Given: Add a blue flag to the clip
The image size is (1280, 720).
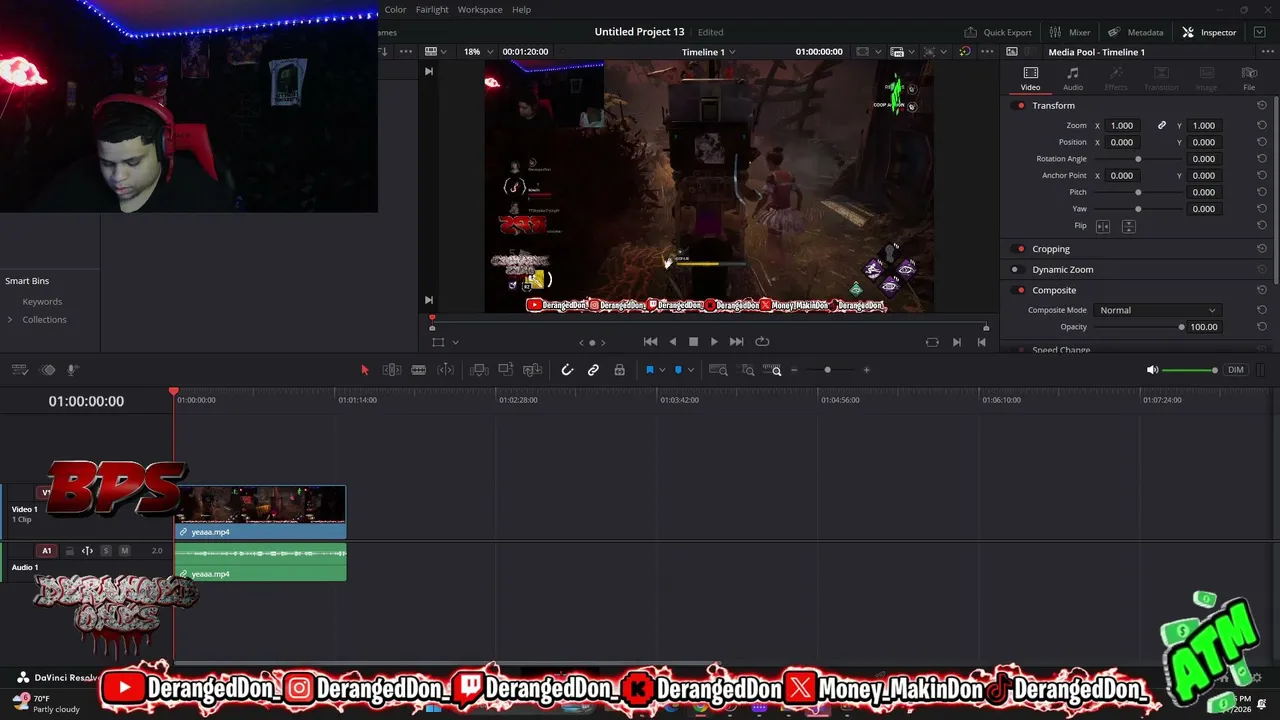Looking at the screenshot, I should coord(649,370).
